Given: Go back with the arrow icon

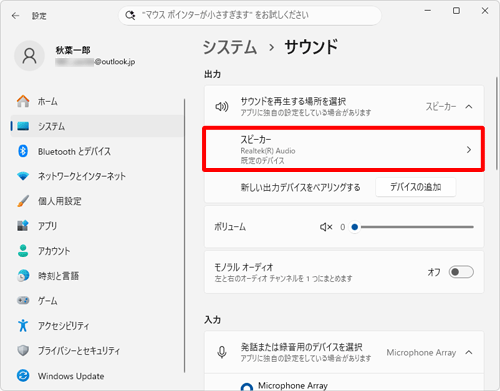Looking at the screenshot, I should click(x=15, y=16).
